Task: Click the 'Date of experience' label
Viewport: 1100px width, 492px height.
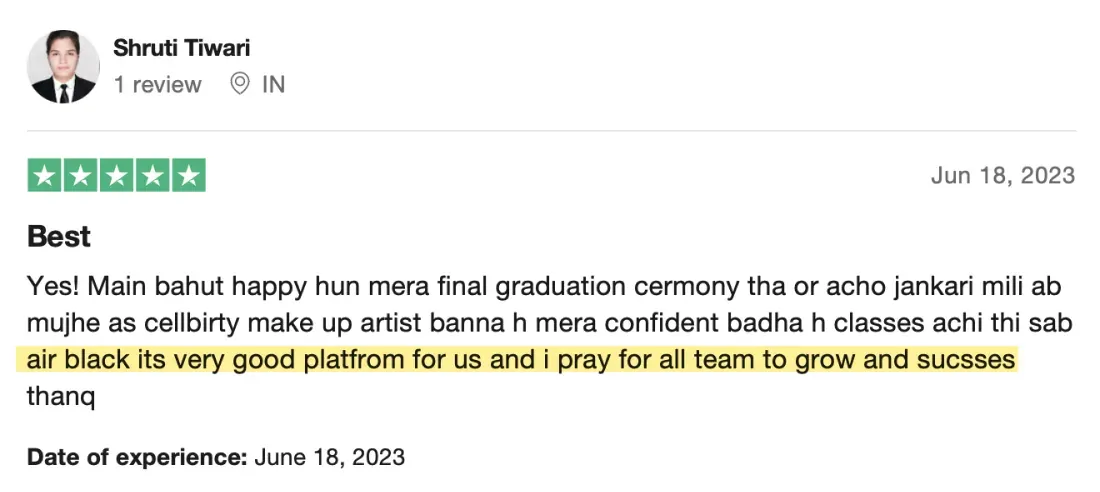Action: tap(137, 458)
